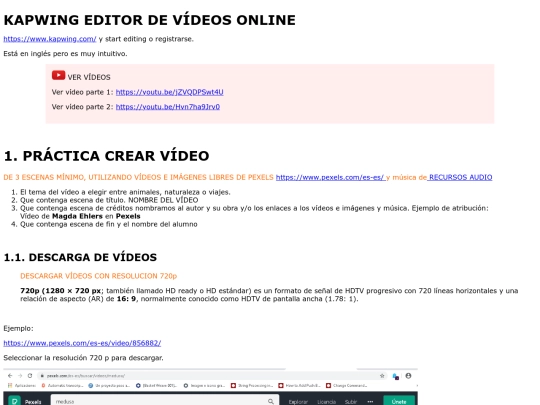Click the heading 1.1. DESCARGA DE VÍDEOS
Image resolution: width=540 pixels, height=405 pixels.
[x=80, y=257]
